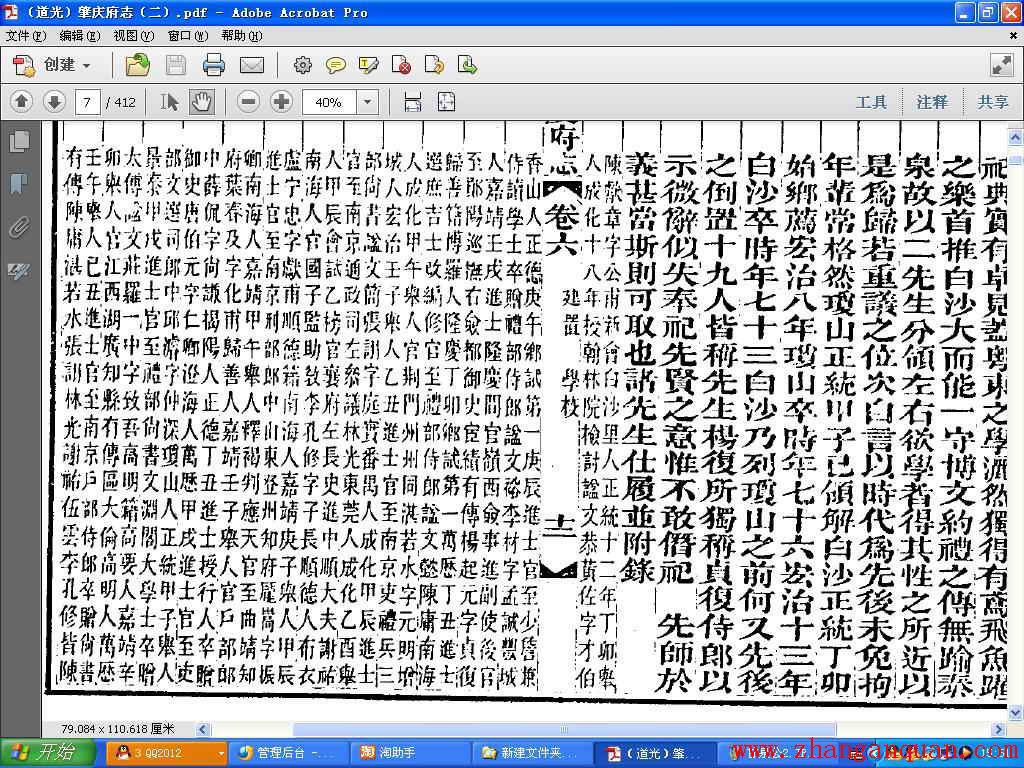Click the horizontal scrollbar right arrow
The image size is (1024, 768).
point(999,729)
